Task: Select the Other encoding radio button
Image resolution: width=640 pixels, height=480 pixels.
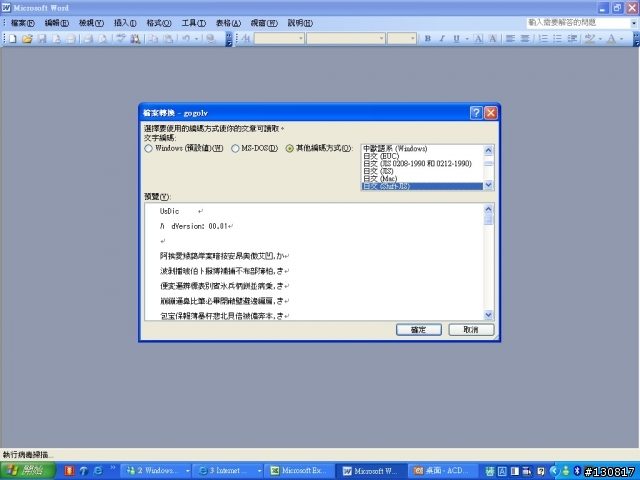Action: point(289,149)
